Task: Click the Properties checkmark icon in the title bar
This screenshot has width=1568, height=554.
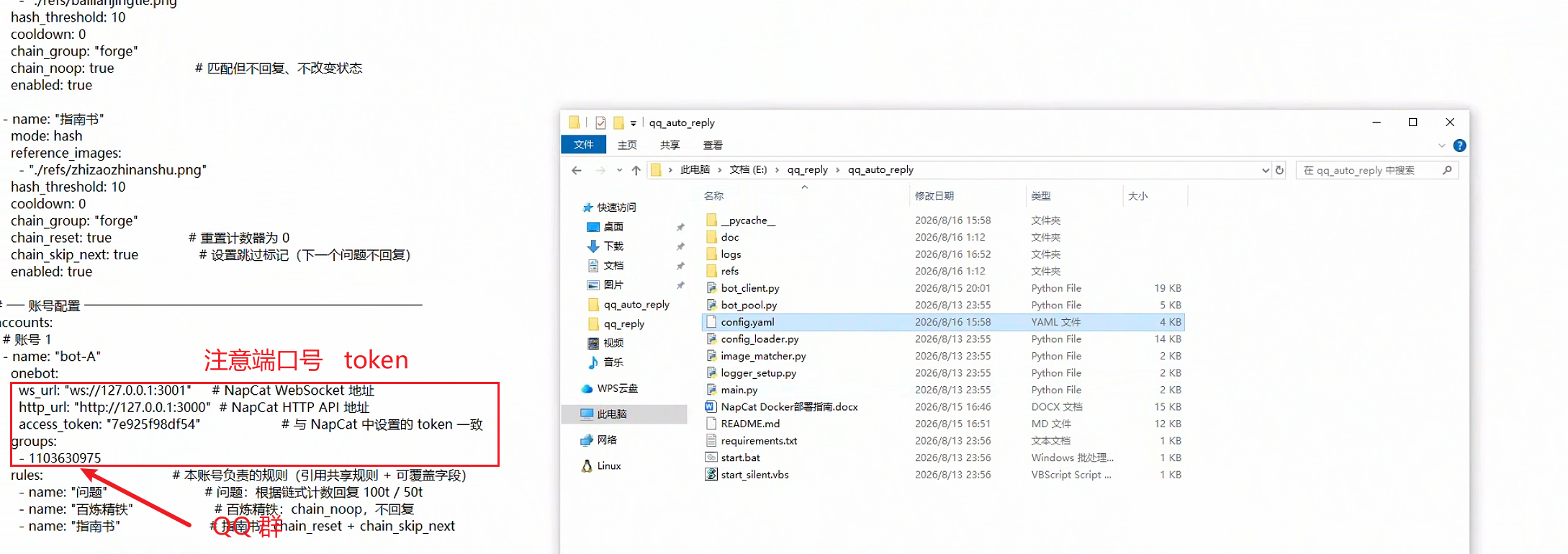Action: pyautogui.click(x=600, y=122)
